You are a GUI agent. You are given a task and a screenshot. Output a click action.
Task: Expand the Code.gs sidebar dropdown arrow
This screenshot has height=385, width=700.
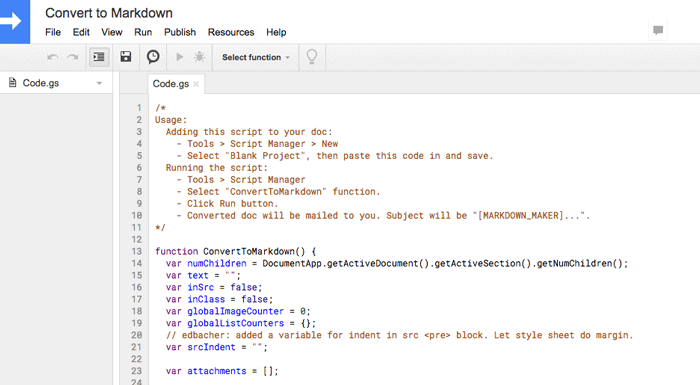coord(99,84)
